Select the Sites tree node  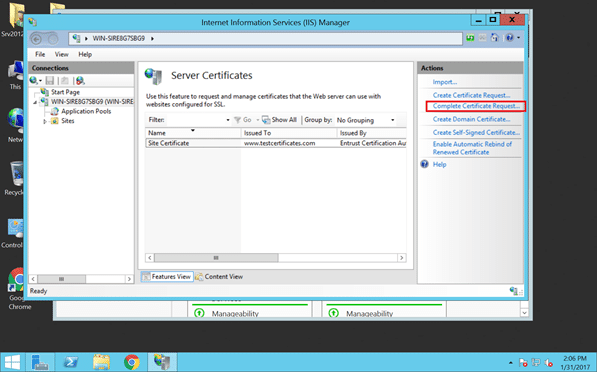point(68,121)
